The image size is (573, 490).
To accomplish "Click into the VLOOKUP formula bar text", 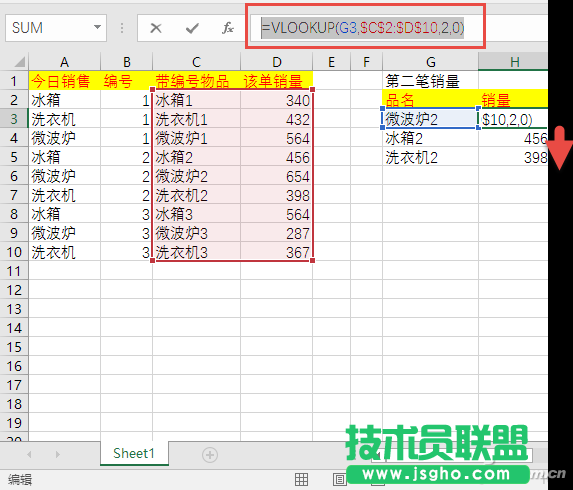I will [x=363, y=28].
